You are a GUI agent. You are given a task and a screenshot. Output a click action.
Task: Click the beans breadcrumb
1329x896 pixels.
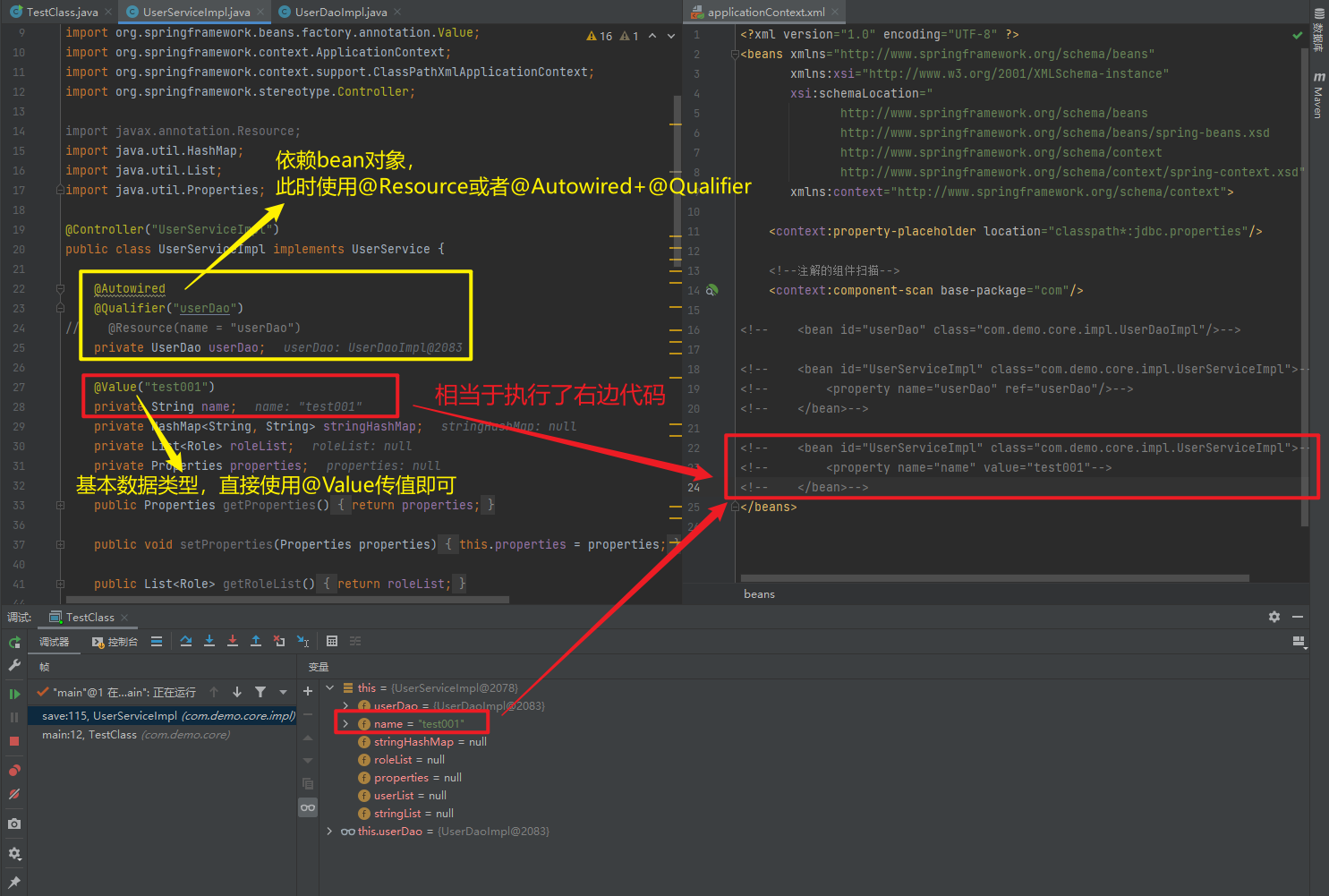pyautogui.click(x=759, y=594)
